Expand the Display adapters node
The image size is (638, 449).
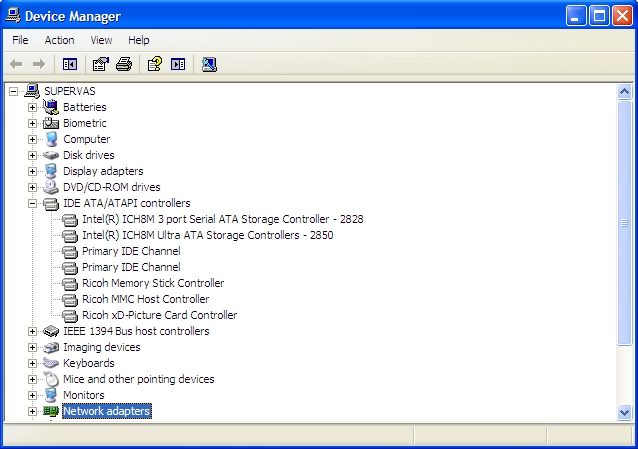click(33, 171)
